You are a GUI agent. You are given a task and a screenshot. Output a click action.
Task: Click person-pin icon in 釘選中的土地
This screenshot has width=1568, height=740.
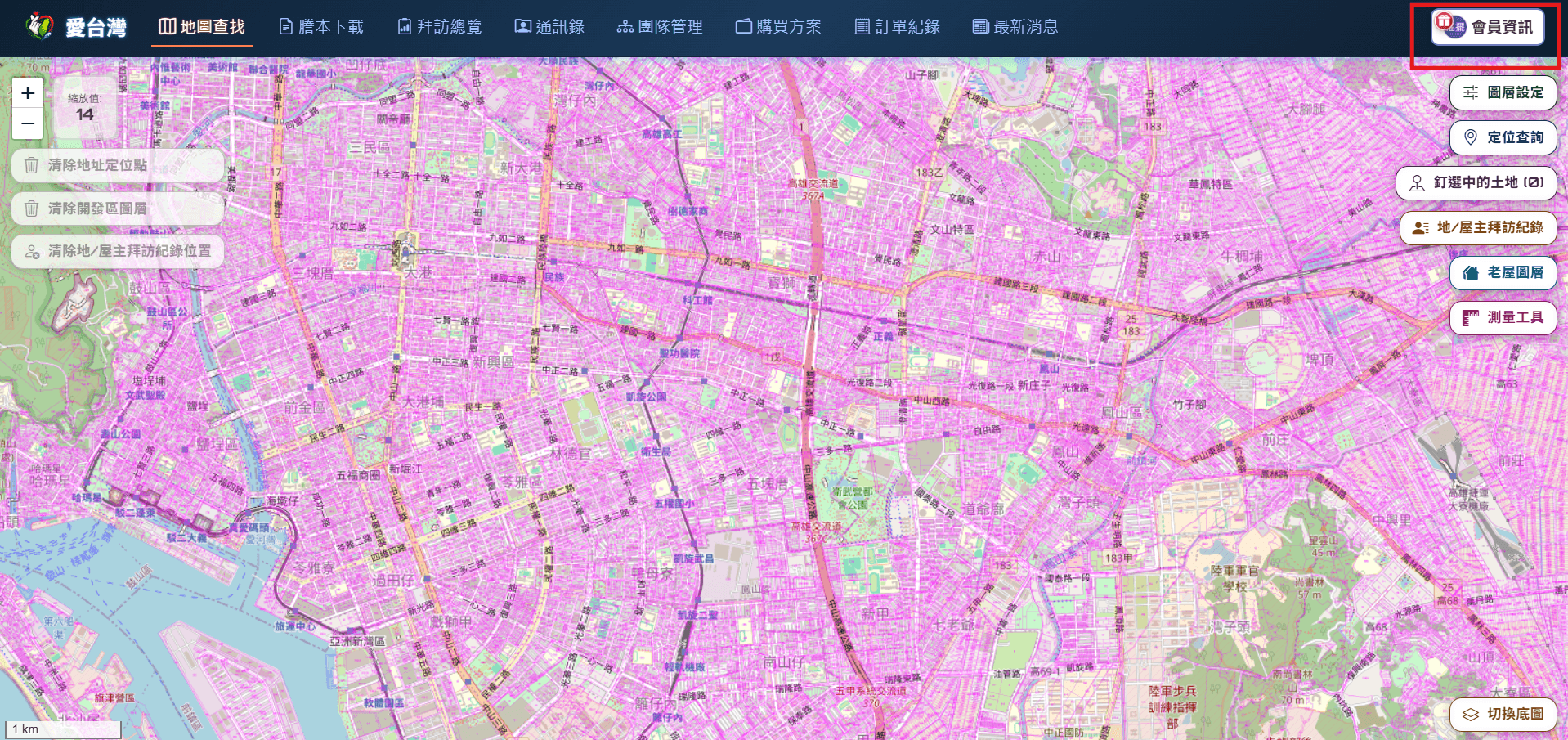pos(1417,183)
